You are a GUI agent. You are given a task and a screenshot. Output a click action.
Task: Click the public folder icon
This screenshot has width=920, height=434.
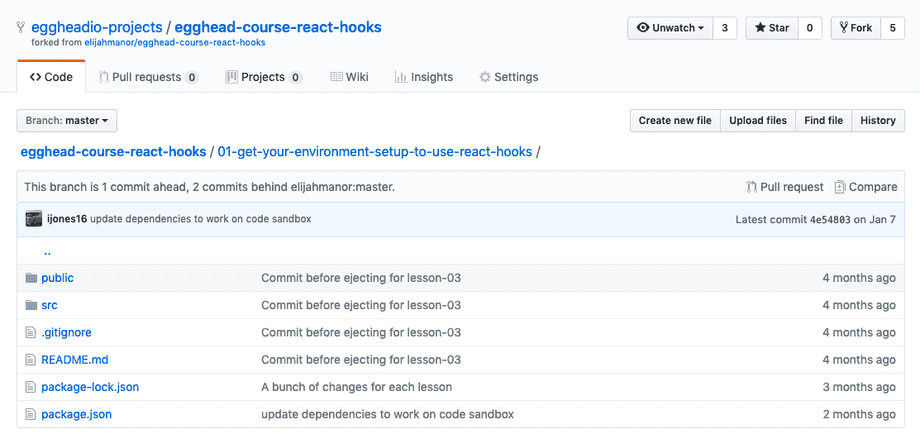tap(31, 278)
